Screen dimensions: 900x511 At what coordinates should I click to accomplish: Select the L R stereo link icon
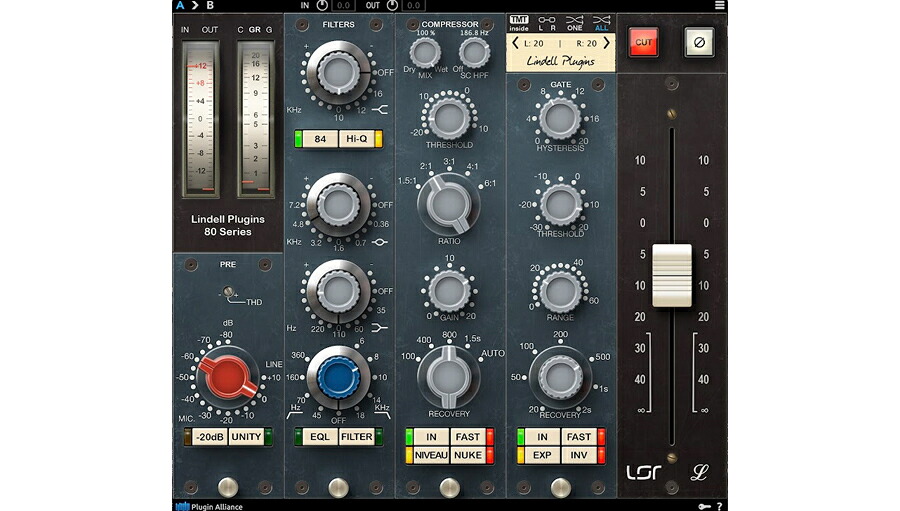point(546,23)
